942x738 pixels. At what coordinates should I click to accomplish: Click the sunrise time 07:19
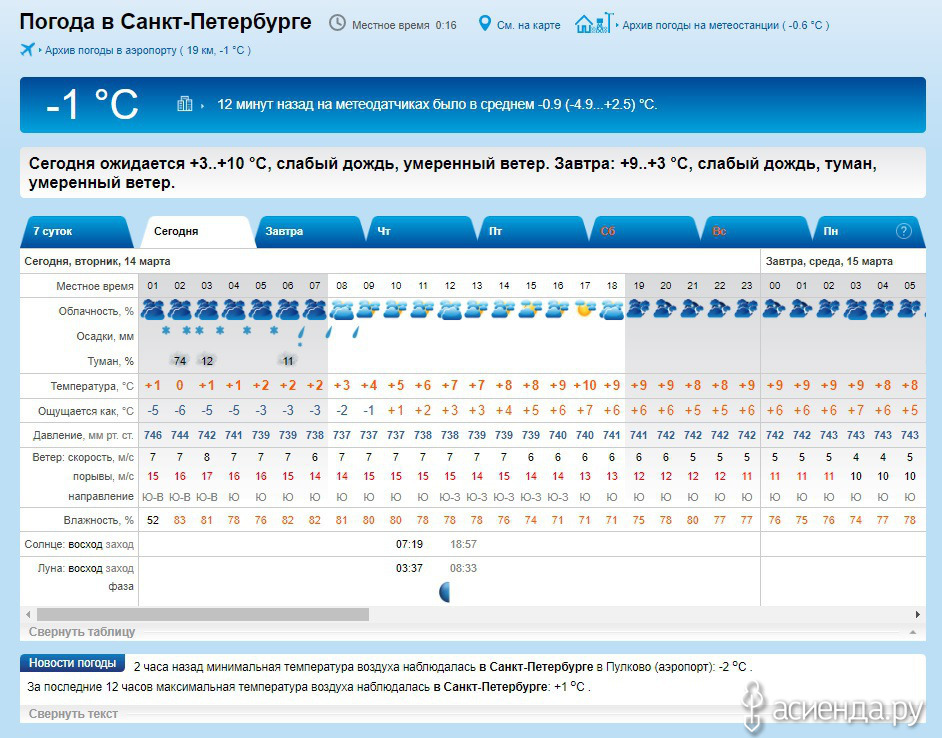pyautogui.click(x=409, y=544)
